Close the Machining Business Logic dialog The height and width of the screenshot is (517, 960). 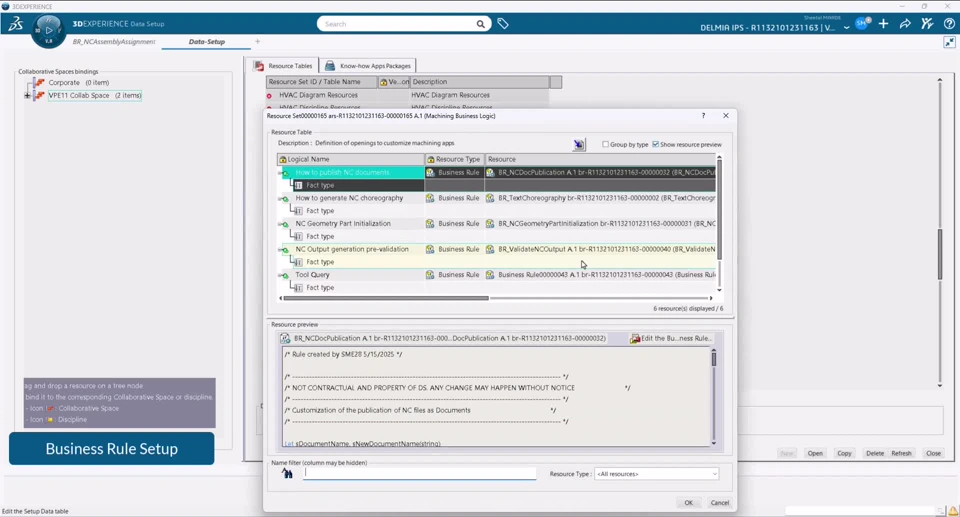(726, 115)
